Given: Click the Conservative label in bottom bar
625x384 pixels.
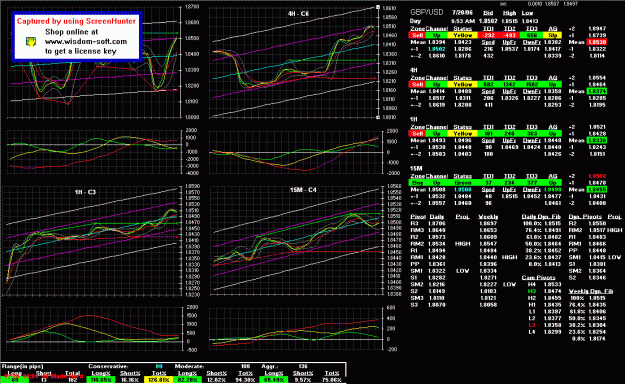Looking at the screenshot, I should coord(108,366).
